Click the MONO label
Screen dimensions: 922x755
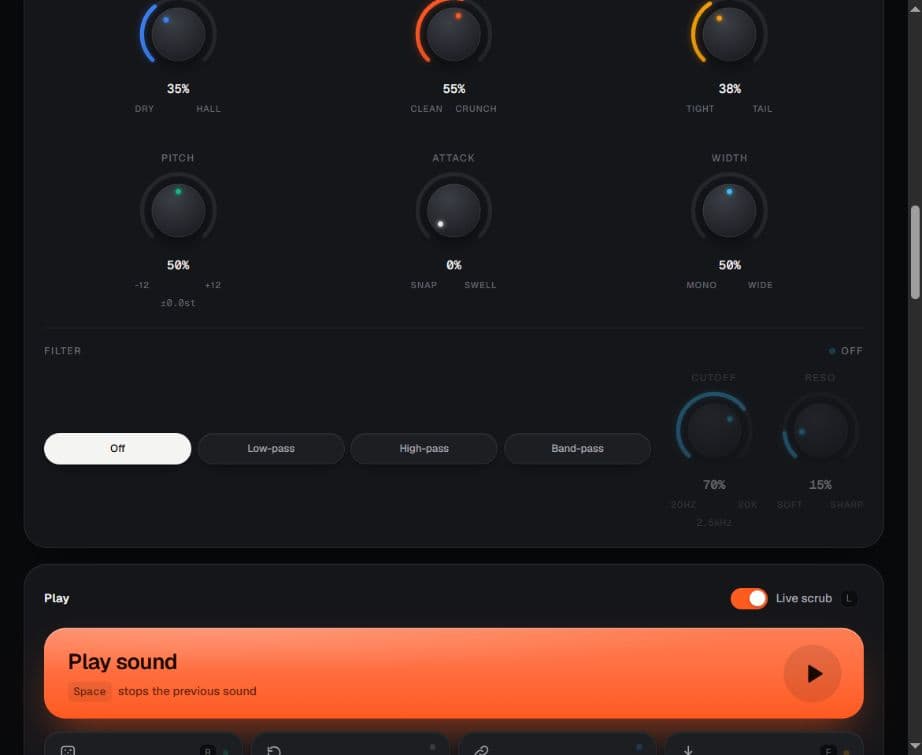tap(701, 285)
